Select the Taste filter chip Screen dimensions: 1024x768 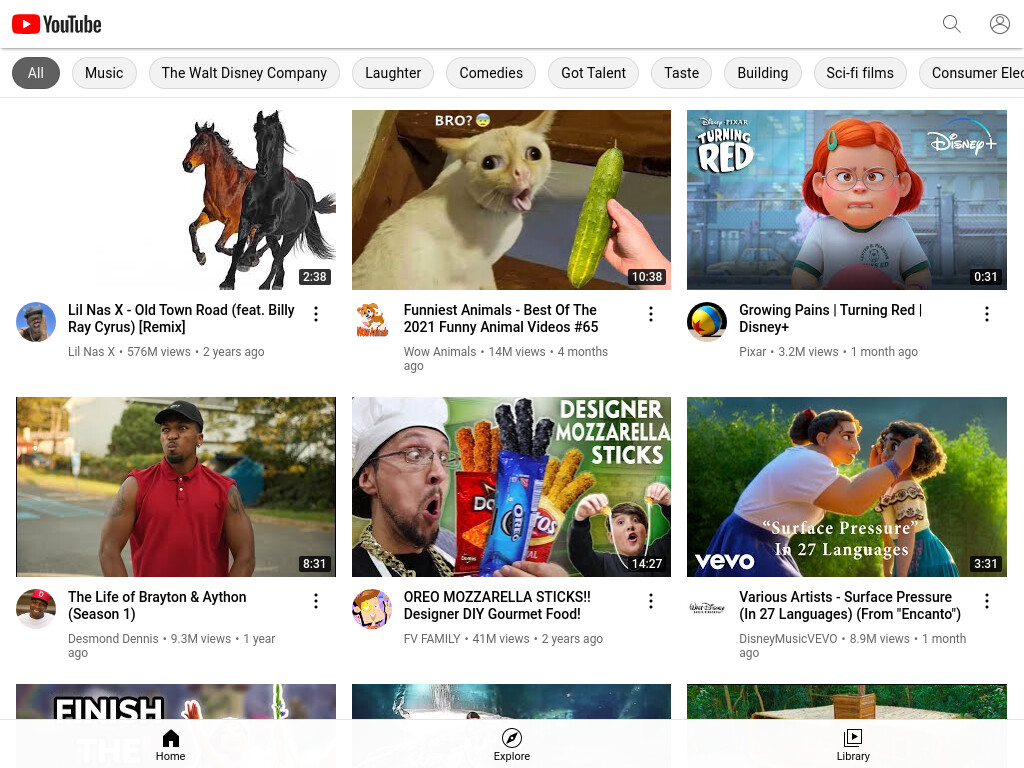(681, 73)
